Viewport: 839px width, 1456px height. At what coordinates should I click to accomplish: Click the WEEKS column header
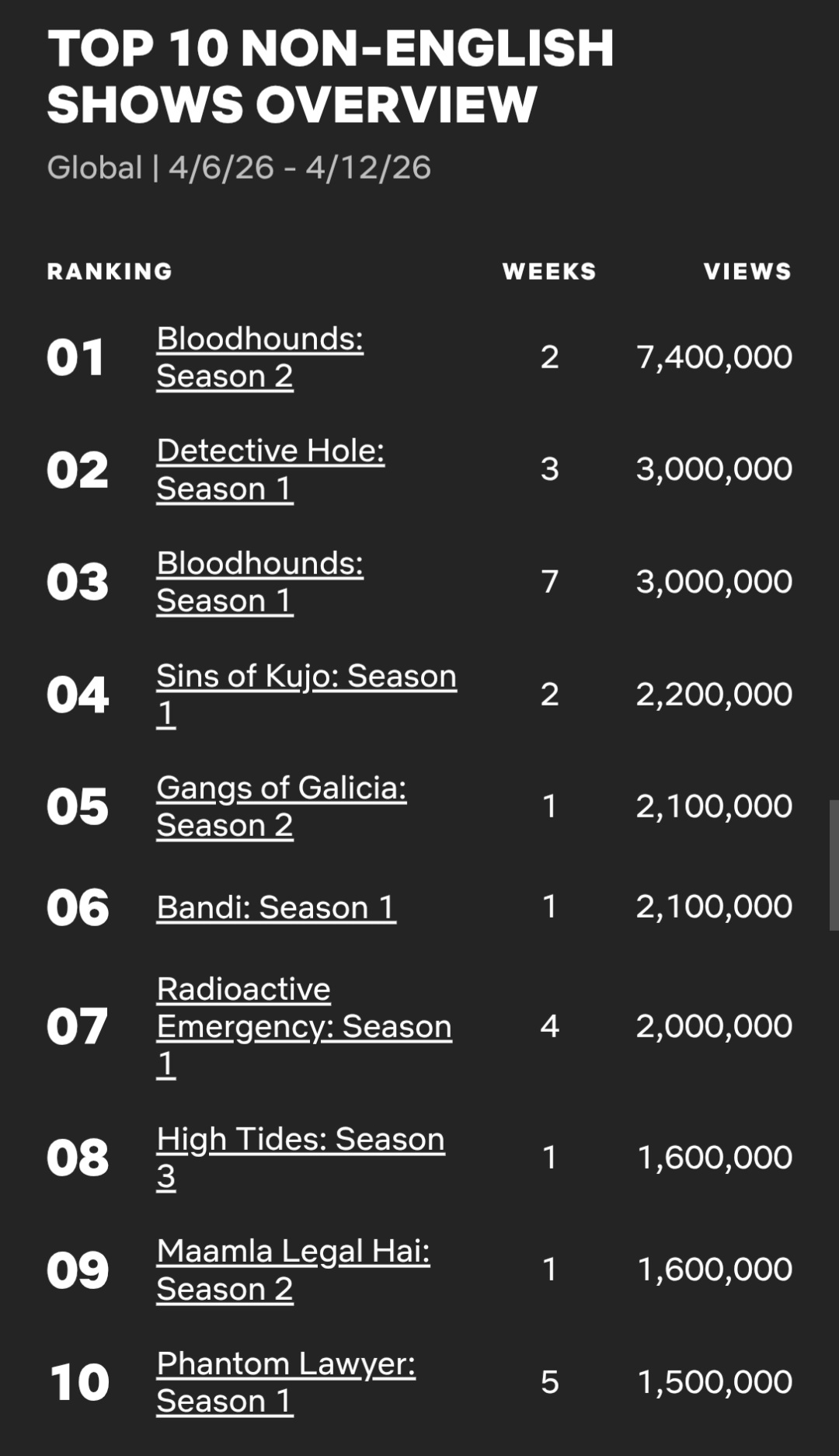[x=549, y=271]
